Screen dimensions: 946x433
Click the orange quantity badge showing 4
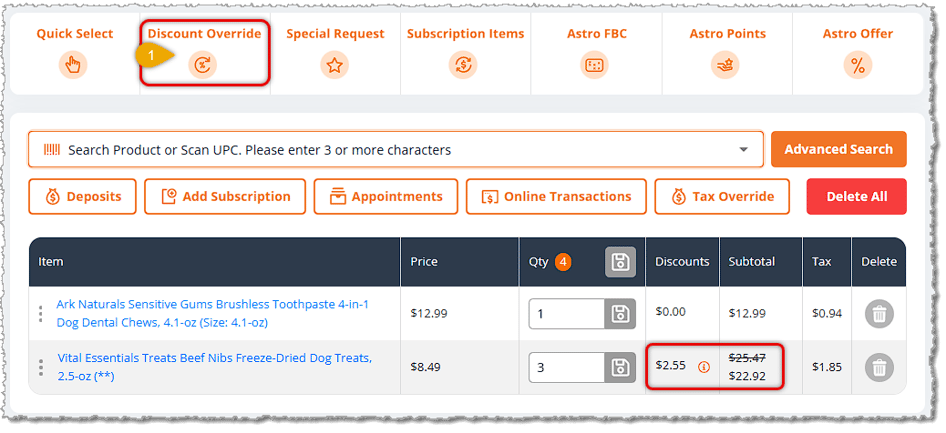(563, 262)
